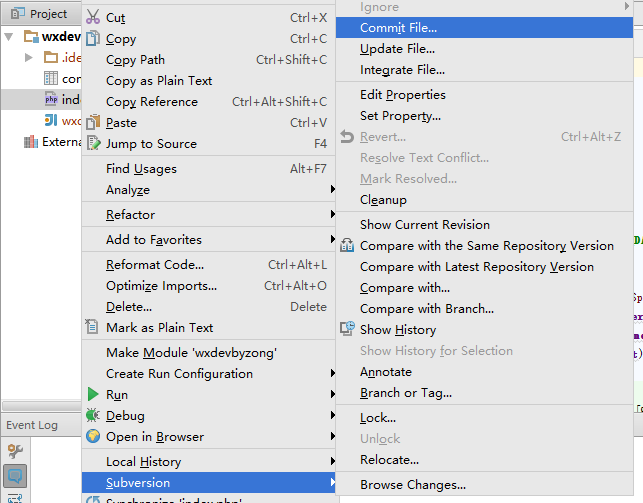Select Edit Properties menu item
The height and width of the screenshot is (503, 643).
pos(484,94)
